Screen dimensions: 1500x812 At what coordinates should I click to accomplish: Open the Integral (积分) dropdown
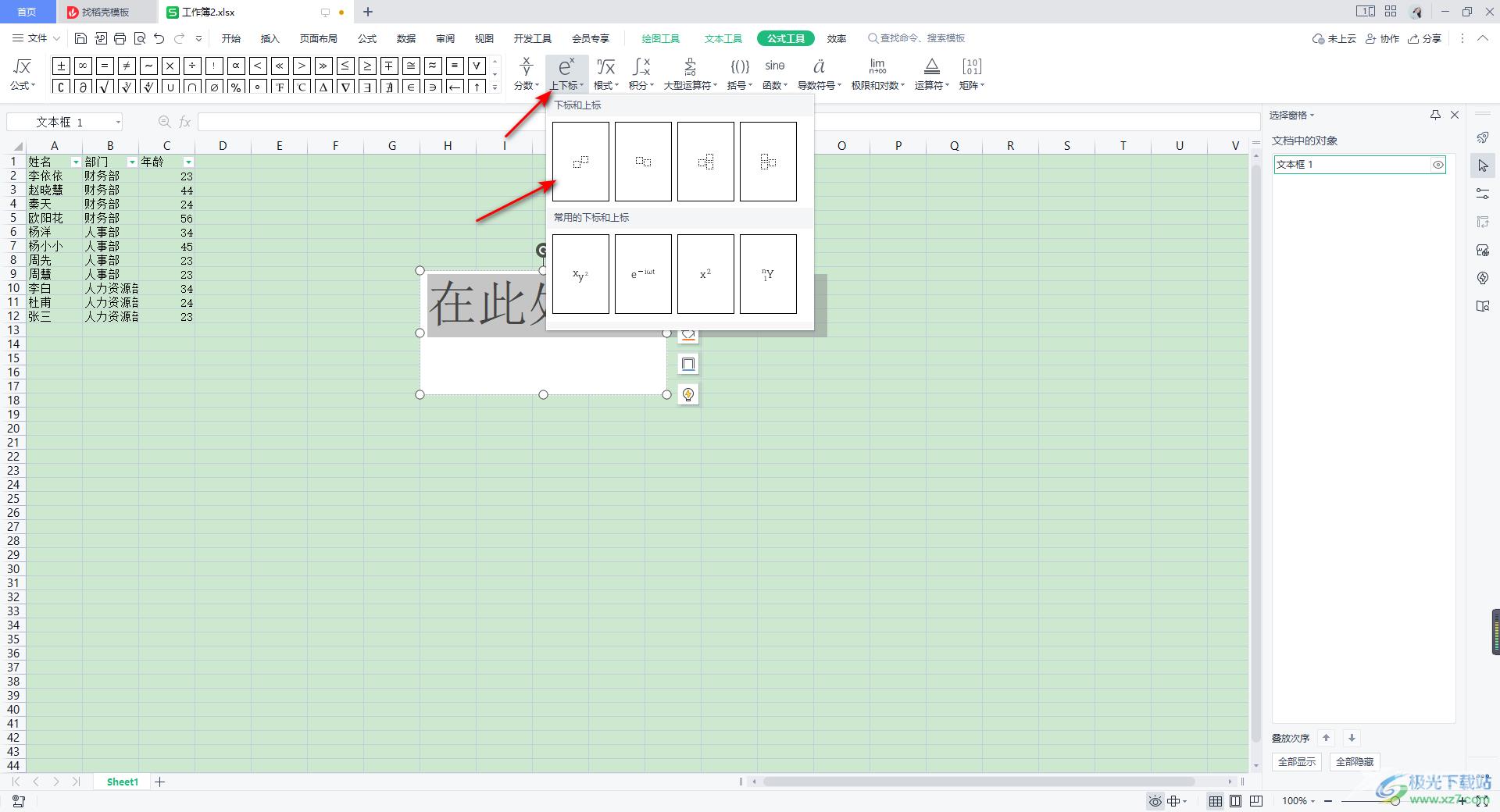tap(641, 74)
